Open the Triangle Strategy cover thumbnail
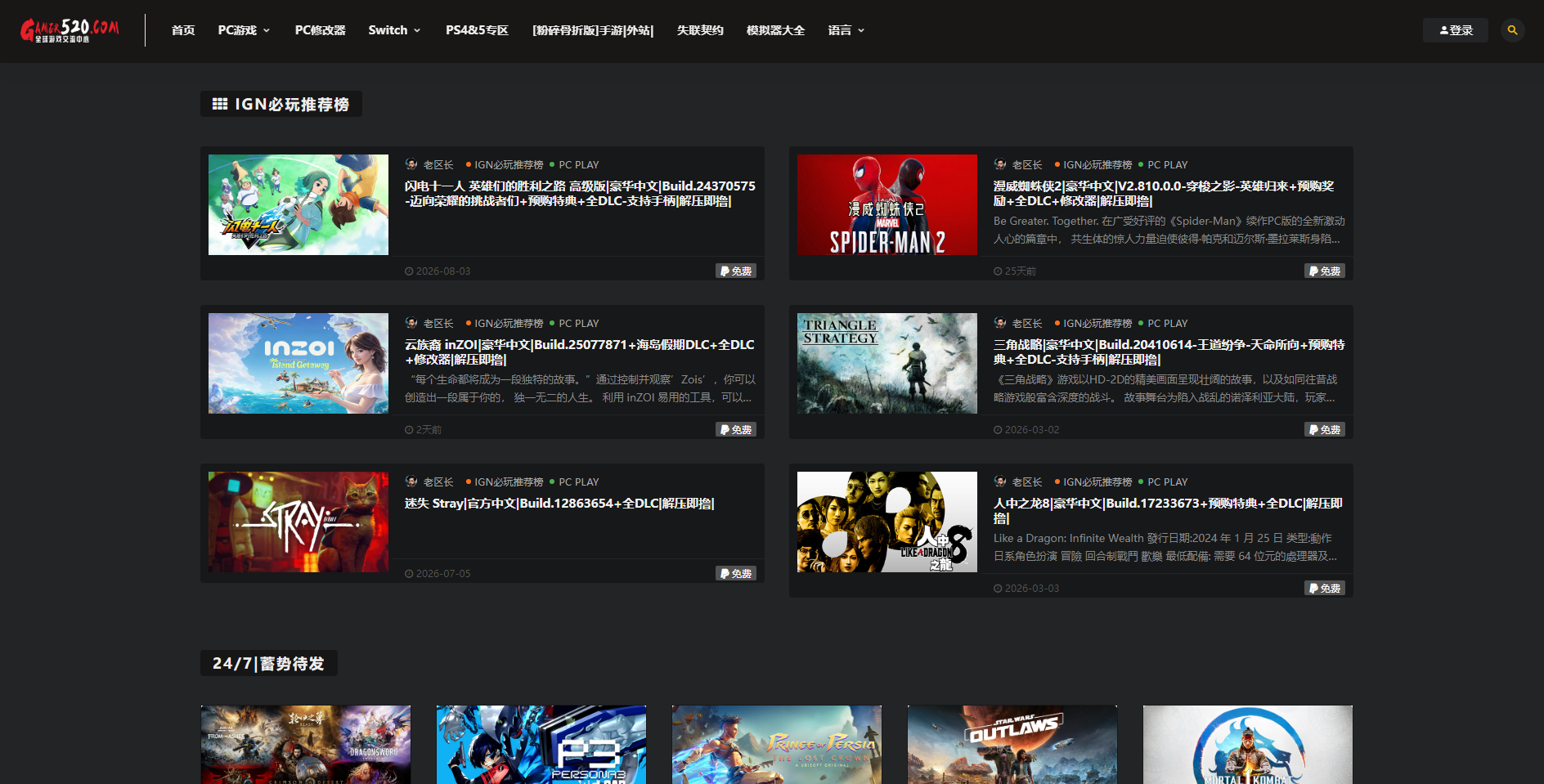 (x=887, y=363)
